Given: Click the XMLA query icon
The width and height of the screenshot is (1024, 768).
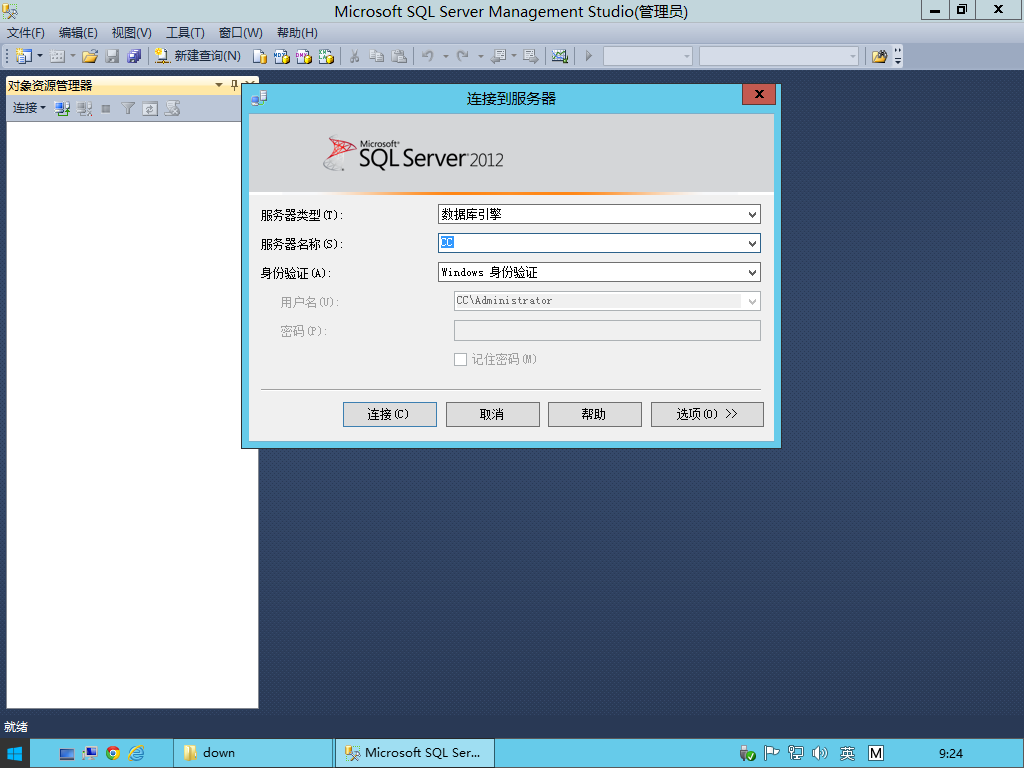Looking at the screenshot, I should tap(326, 56).
